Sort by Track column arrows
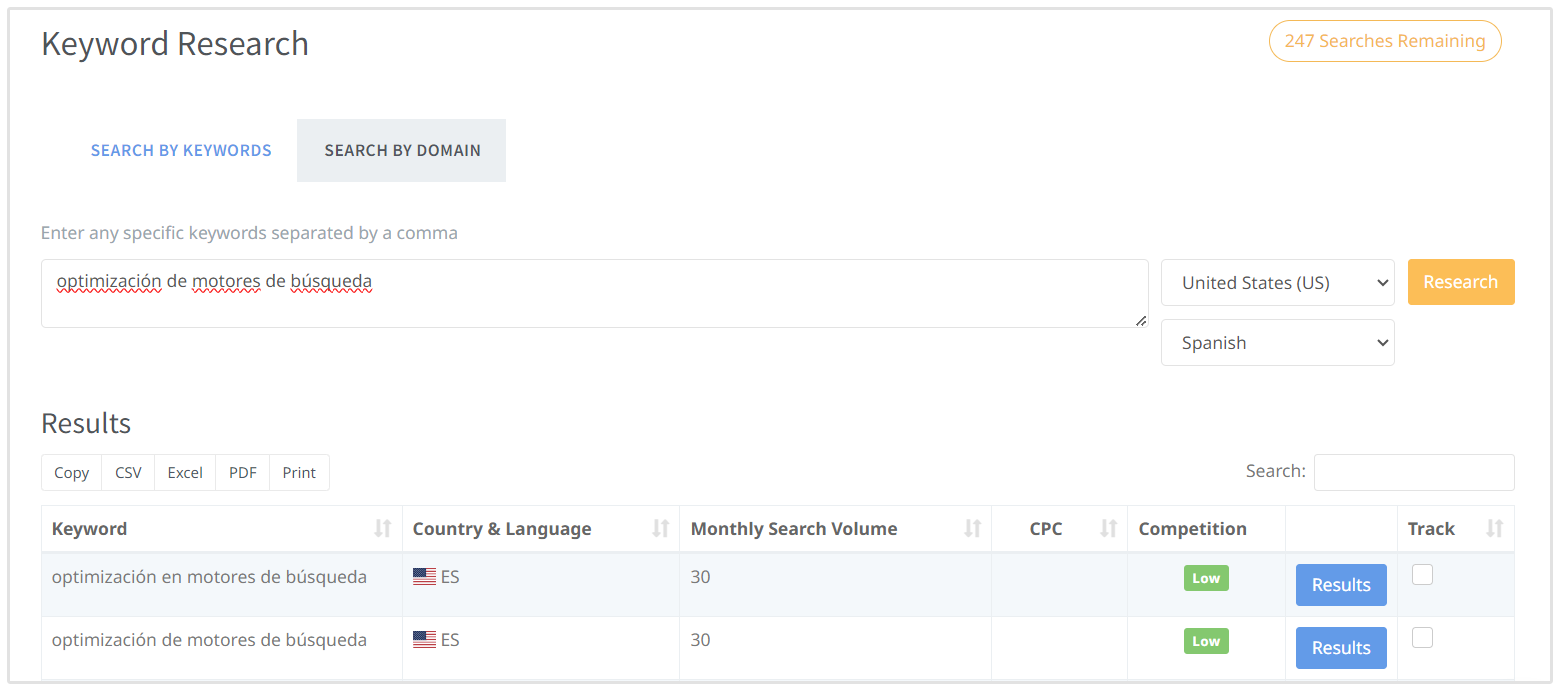1560x691 pixels. click(1494, 529)
